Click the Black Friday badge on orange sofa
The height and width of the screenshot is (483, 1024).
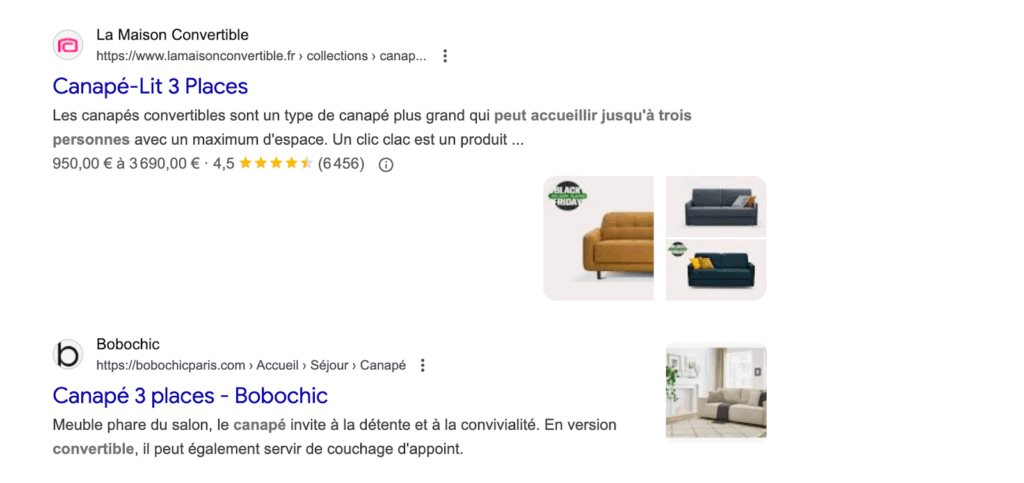567,195
